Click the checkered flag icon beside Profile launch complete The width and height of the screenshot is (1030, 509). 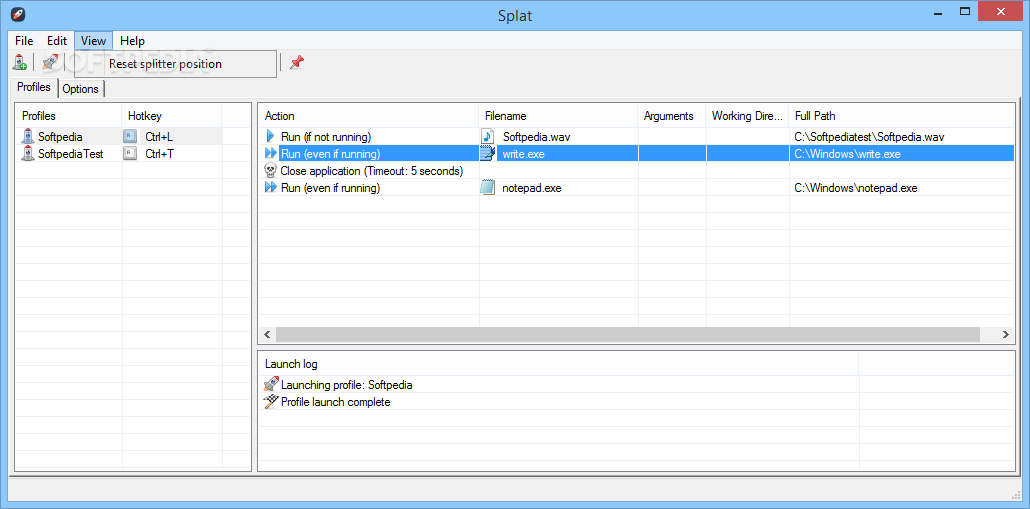(x=271, y=401)
